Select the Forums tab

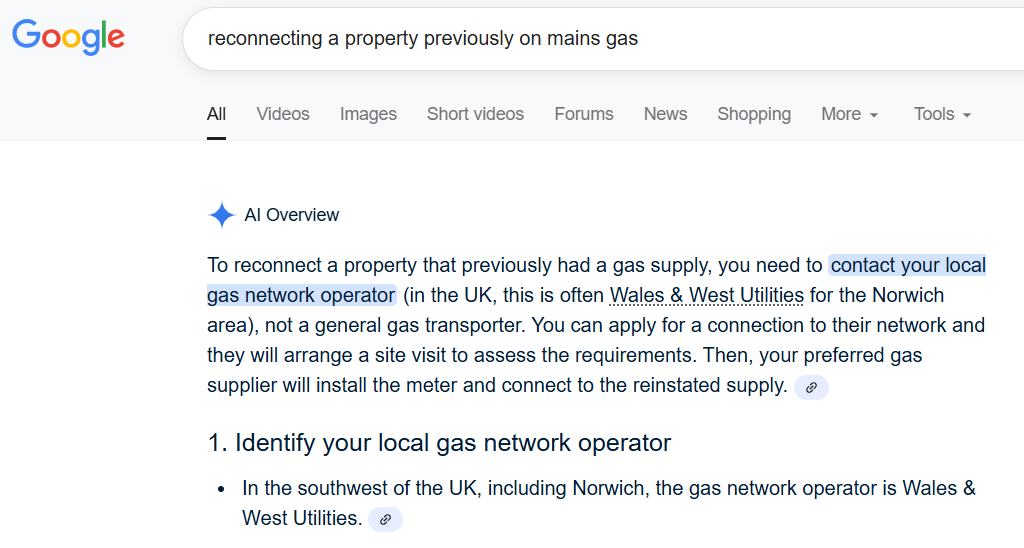(584, 114)
